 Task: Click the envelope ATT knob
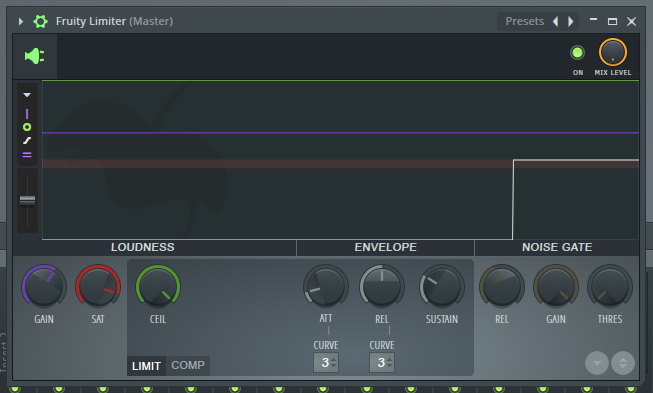coord(326,286)
